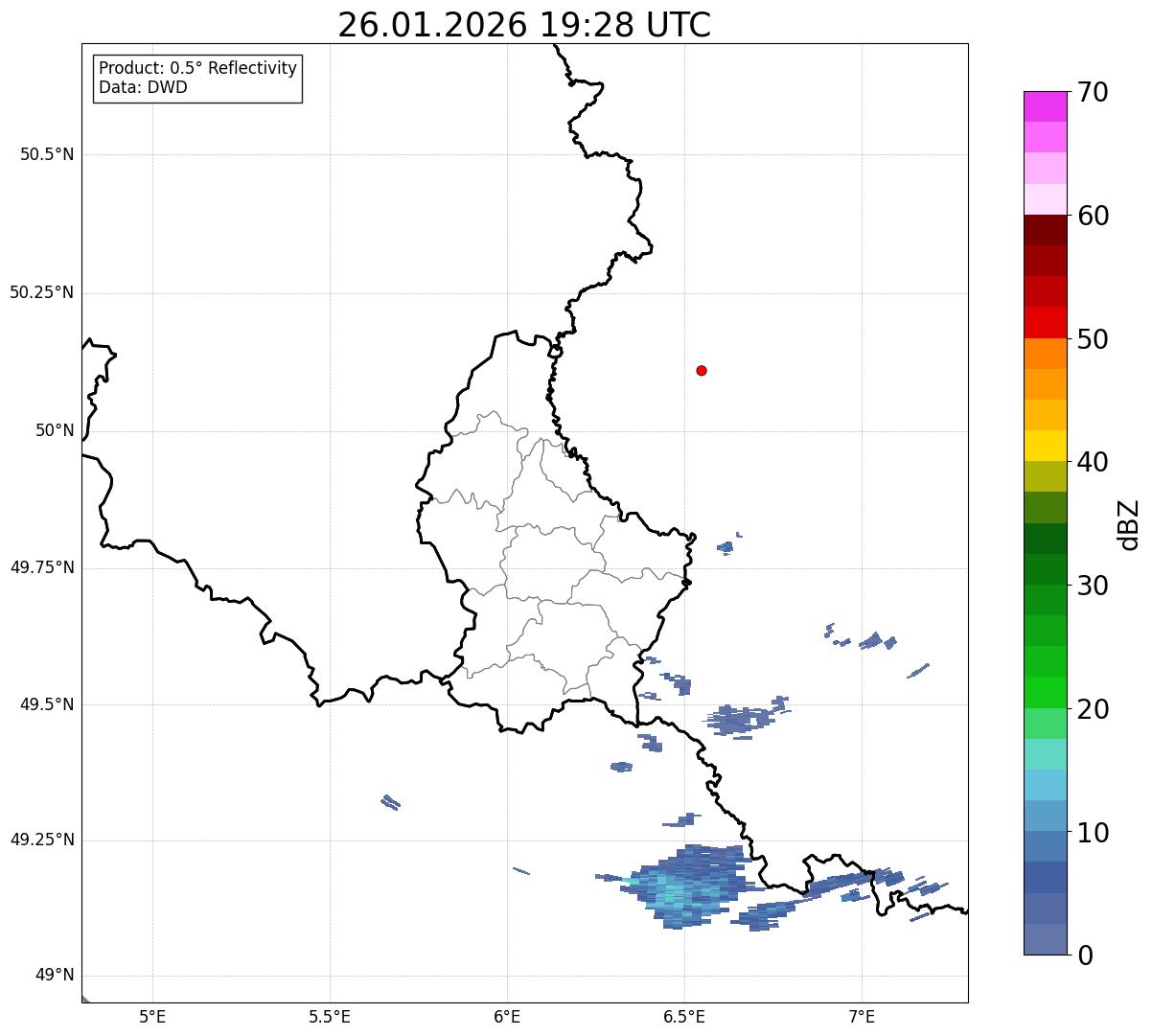The image size is (1152, 1036).
Task: Click the 6.5°E longitude label
Action: coord(684,1016)
